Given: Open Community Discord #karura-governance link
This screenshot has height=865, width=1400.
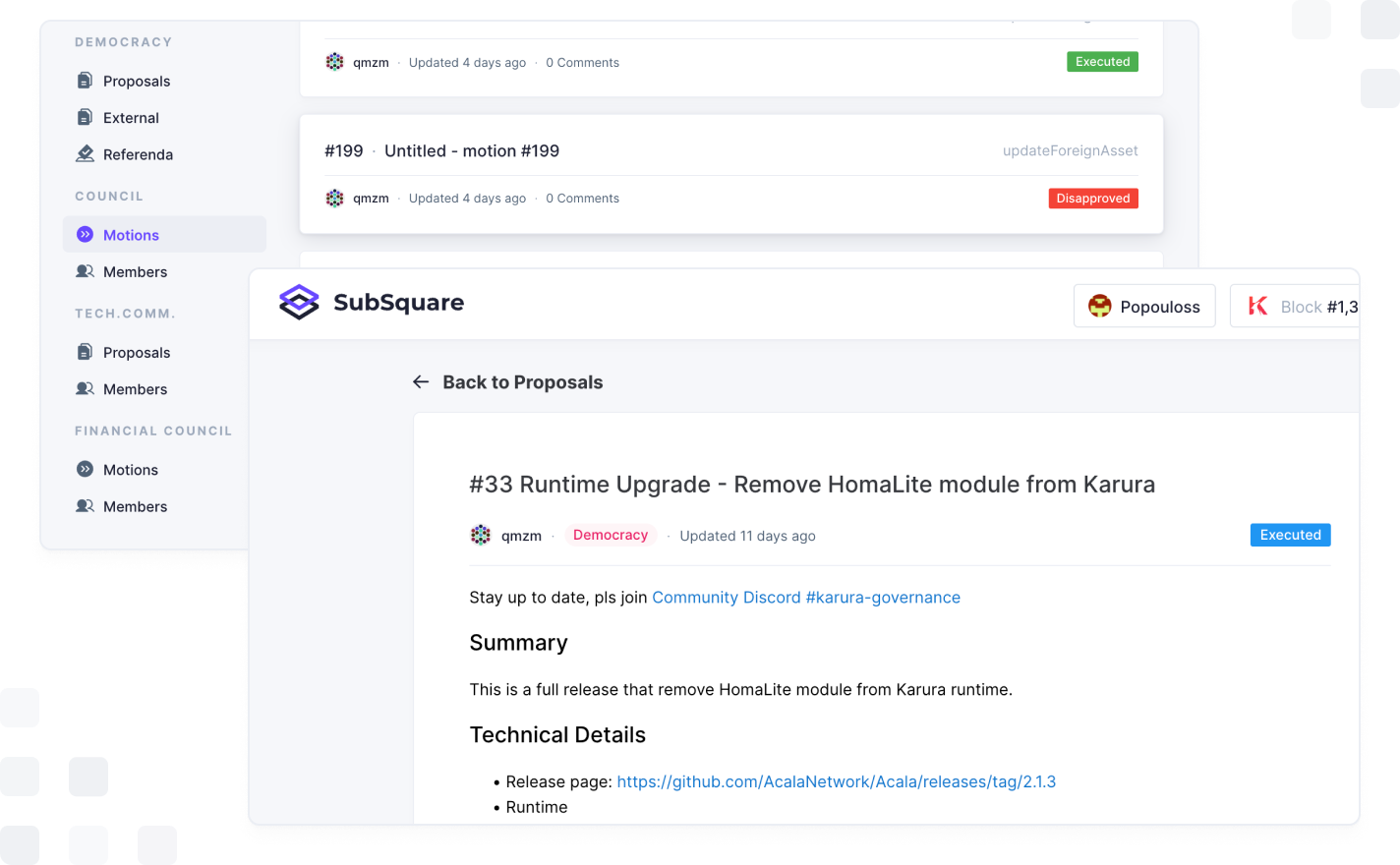Looking at the screenshot, I should (805, 598).
